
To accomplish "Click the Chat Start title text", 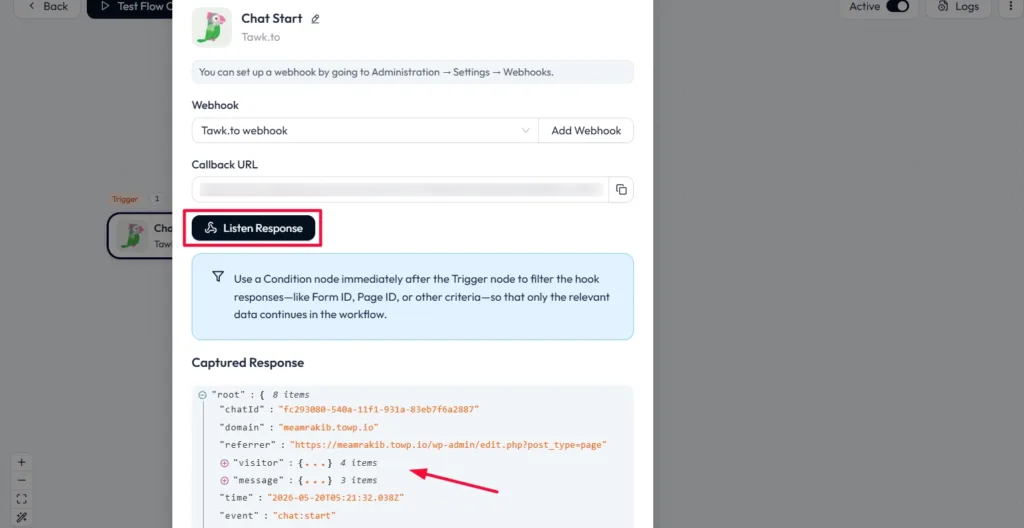I will [272, 18].
